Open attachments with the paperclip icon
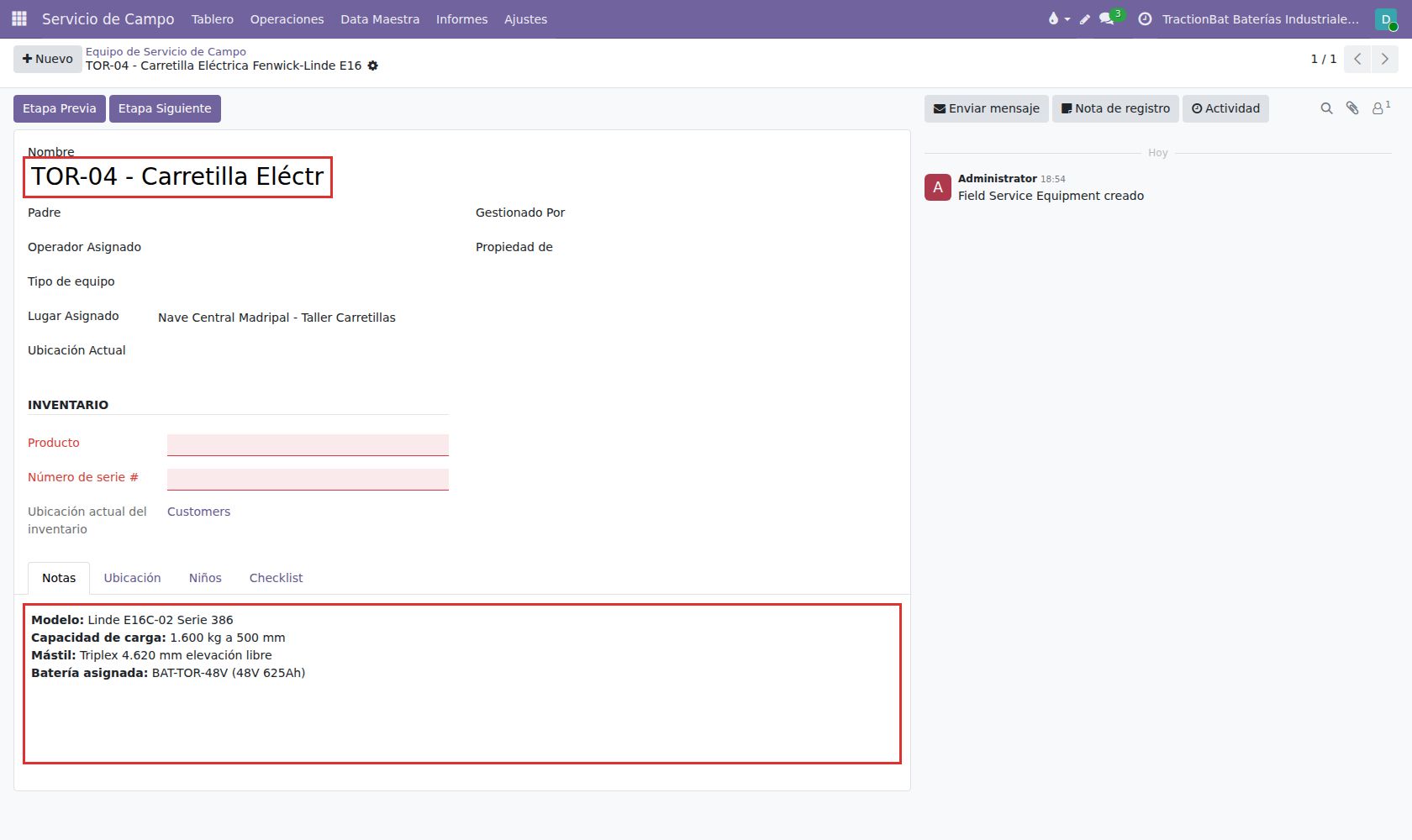The width and height of the screenshot is (1412, 840). (1352, 108)
